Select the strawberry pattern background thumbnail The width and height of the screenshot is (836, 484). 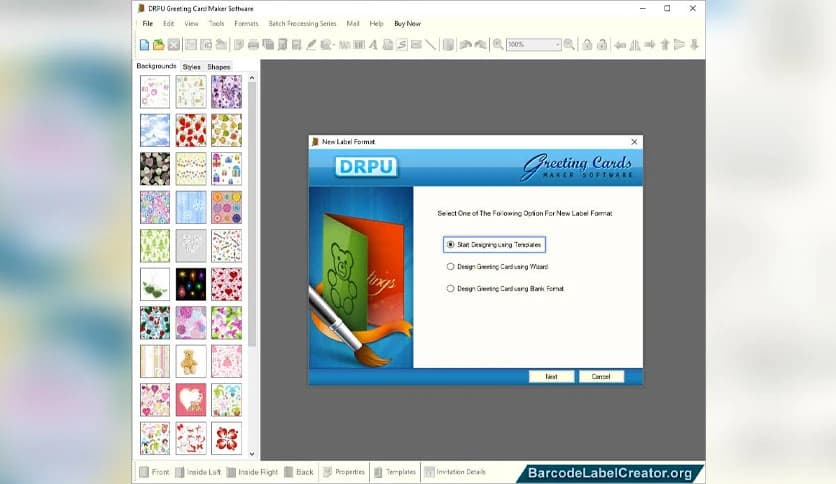(191, 130)
